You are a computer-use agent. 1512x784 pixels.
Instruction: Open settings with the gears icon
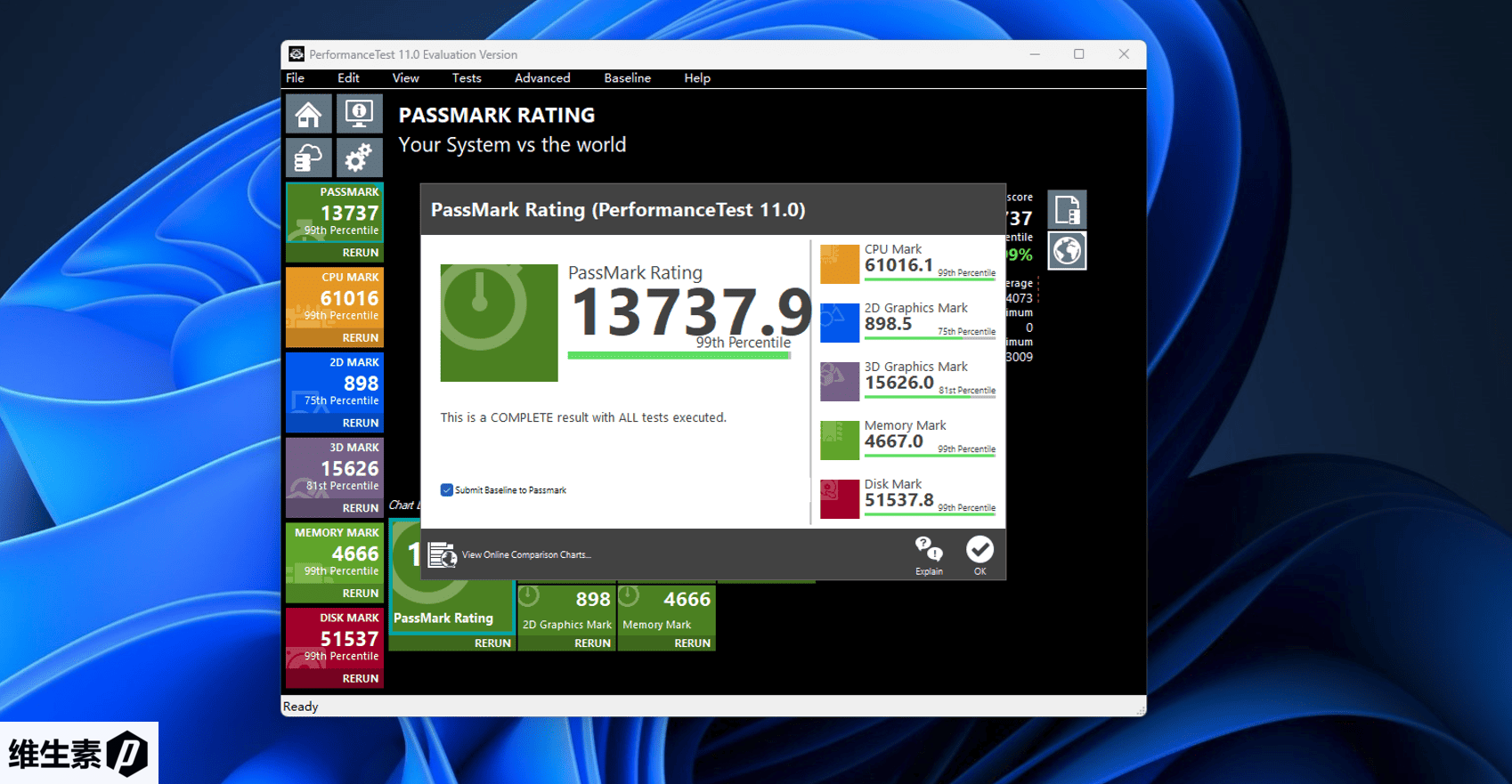click(359, 158)
